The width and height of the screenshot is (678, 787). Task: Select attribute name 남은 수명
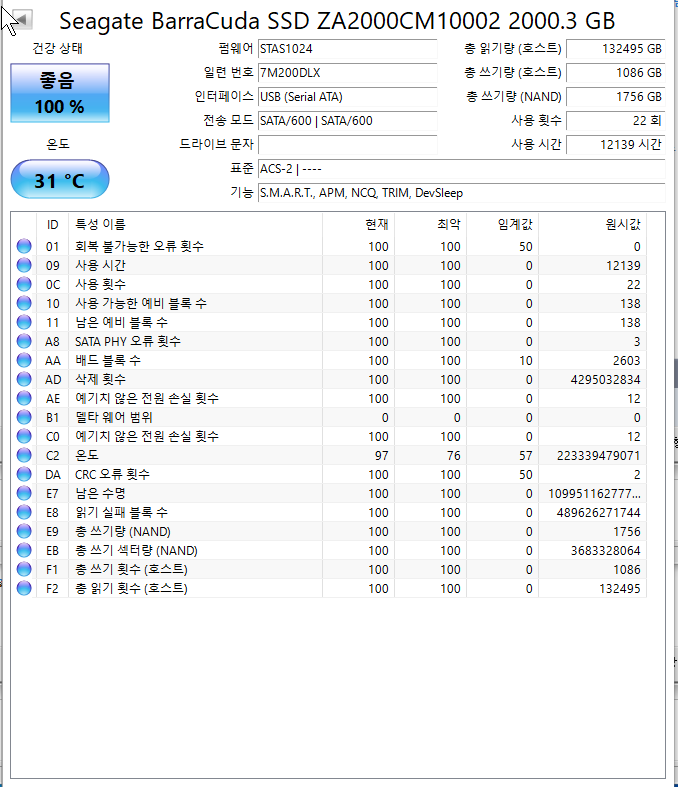point(100,494)
